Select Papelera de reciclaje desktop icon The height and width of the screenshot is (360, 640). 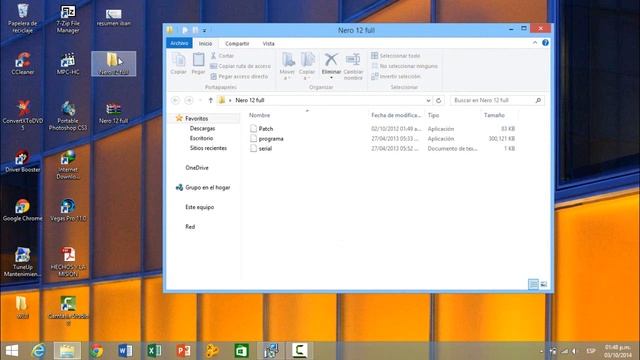tap(22, 18)
